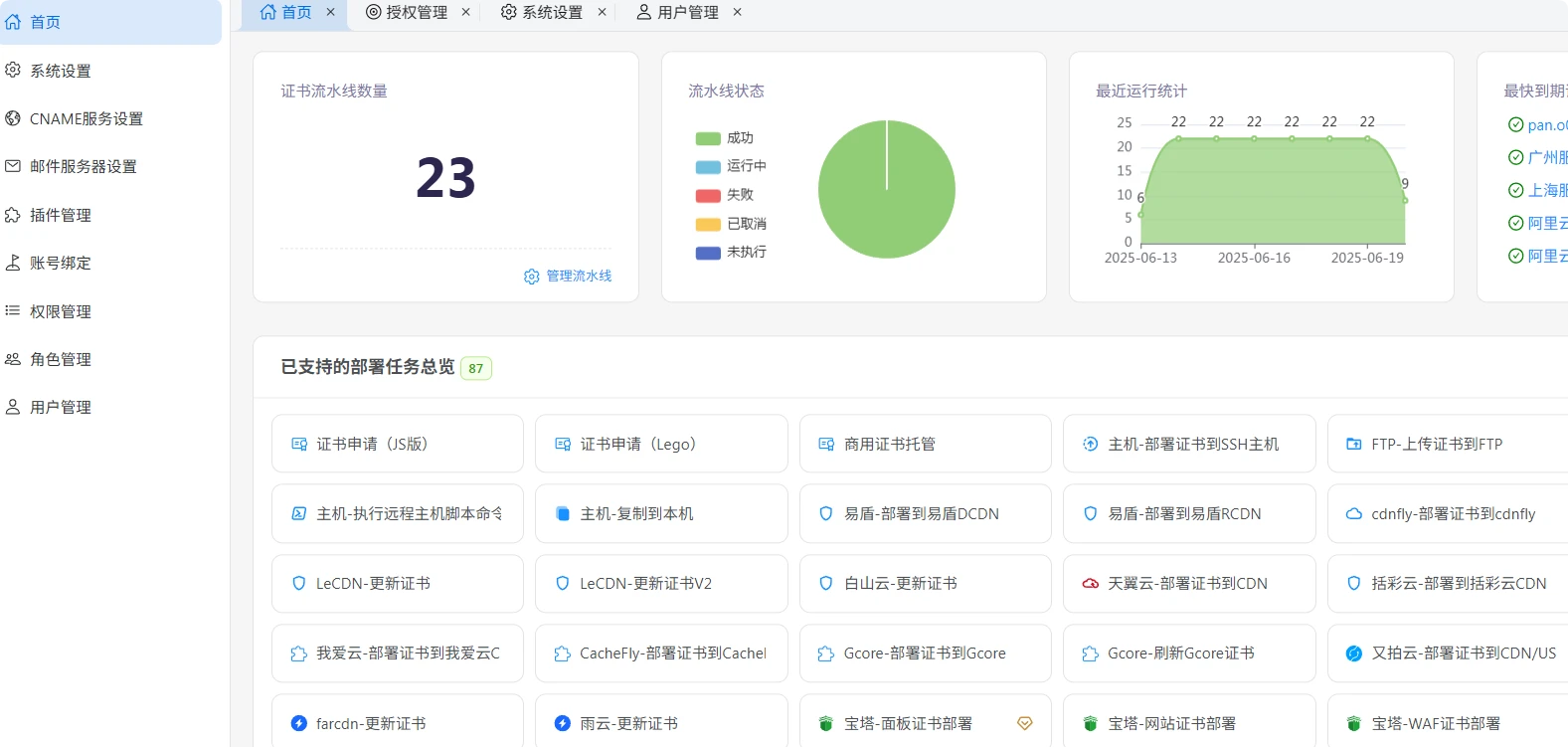Toggle the 未执行 legend swatch
The height and width of the screenshot is (747, 1568).
(x=708, y=253)
